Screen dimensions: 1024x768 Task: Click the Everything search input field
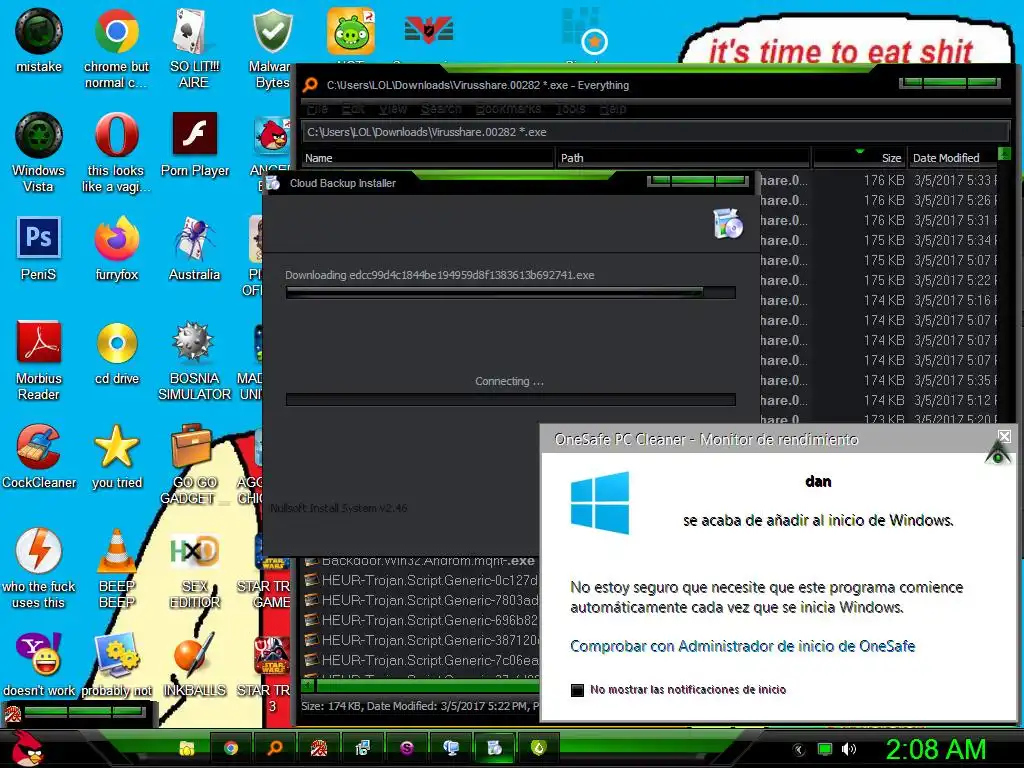click(655, 132)
